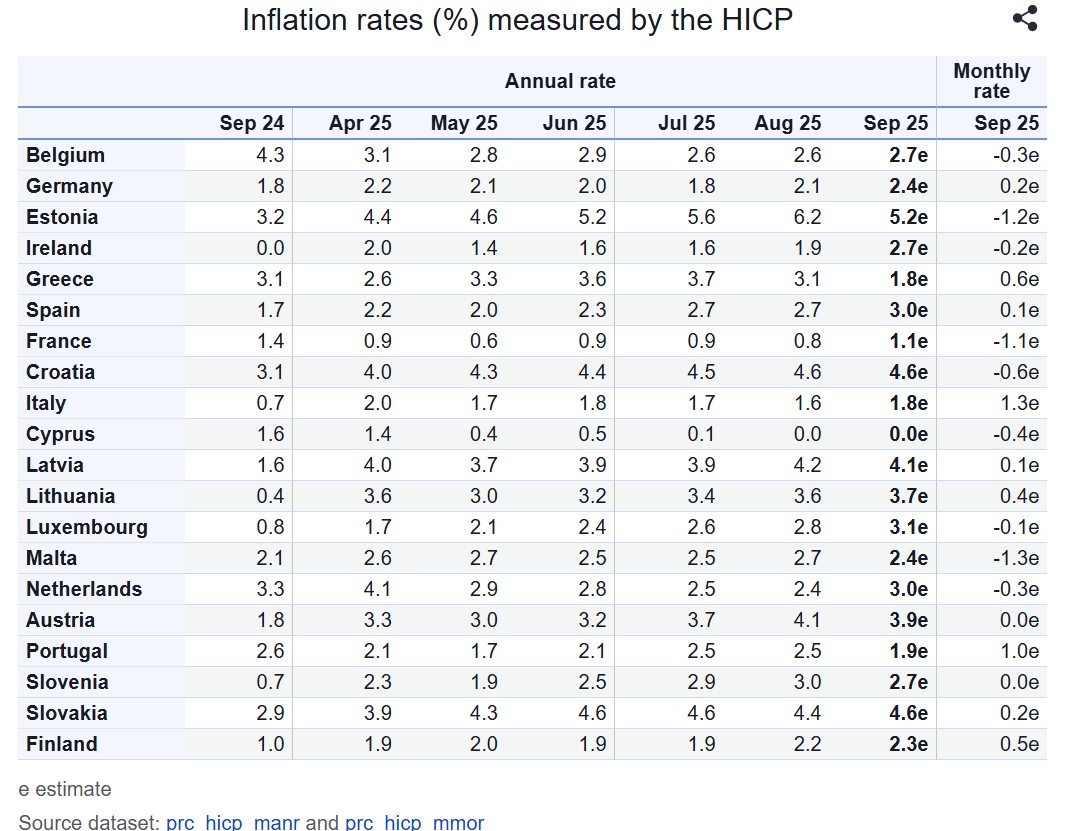Click the Netherlands row label
The image size is (1082, 831).
click(x=84, y=589)
